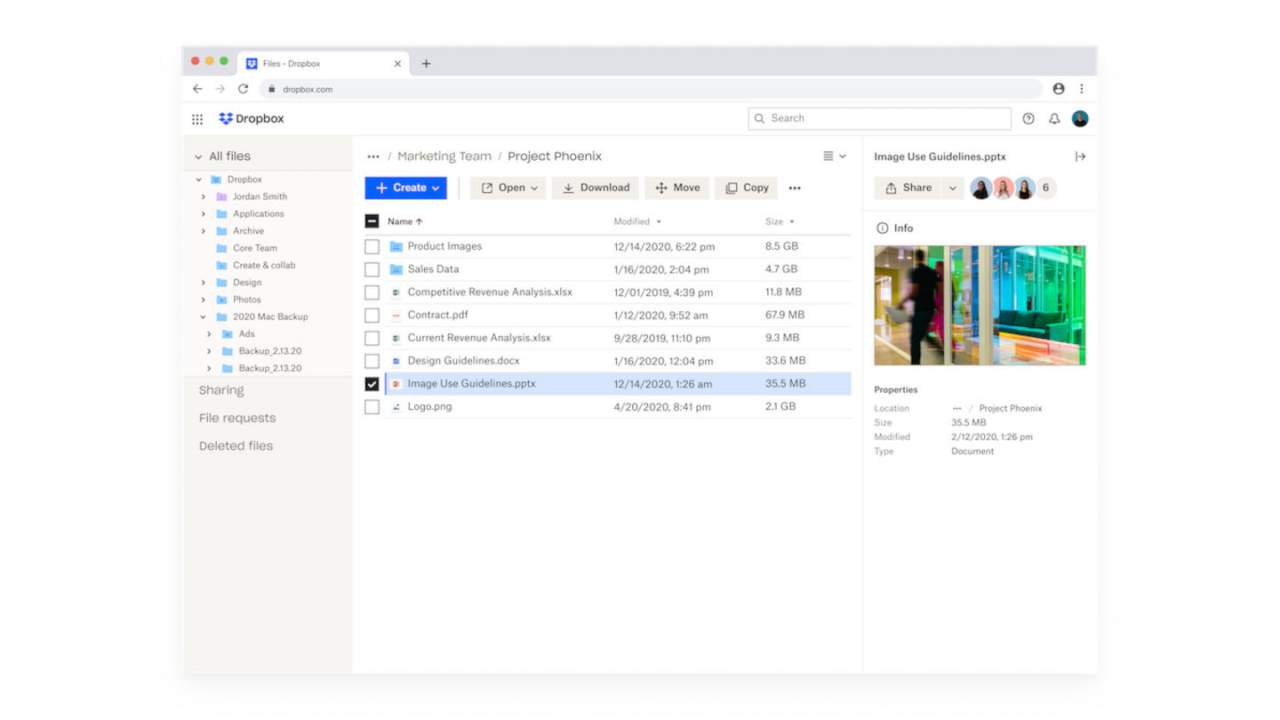Check the Product Images row checkbox
Image resolution: width=1280 pixels, height=720 pixels.
click(x=372, y=246)
